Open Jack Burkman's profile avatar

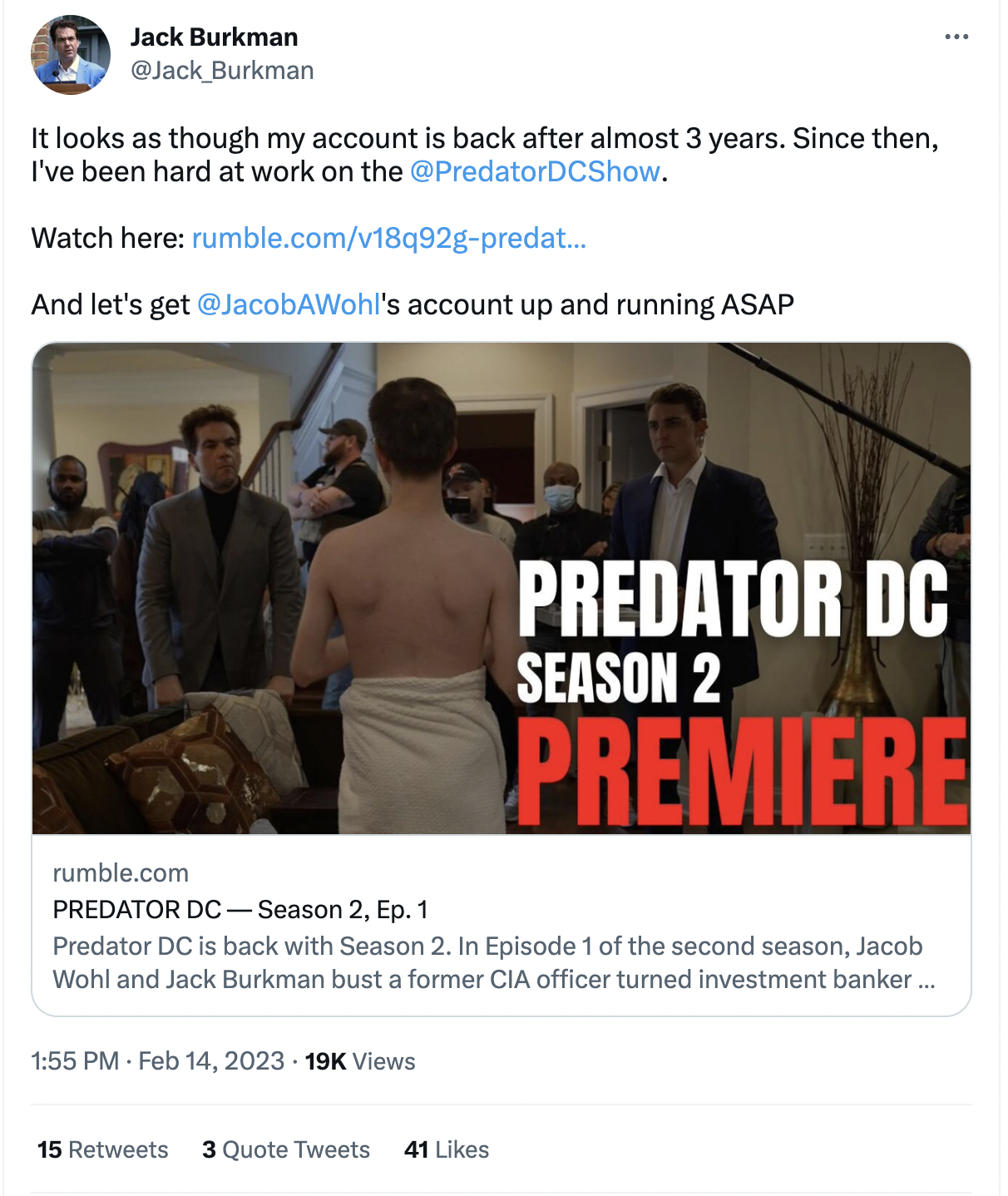(70, 52)
